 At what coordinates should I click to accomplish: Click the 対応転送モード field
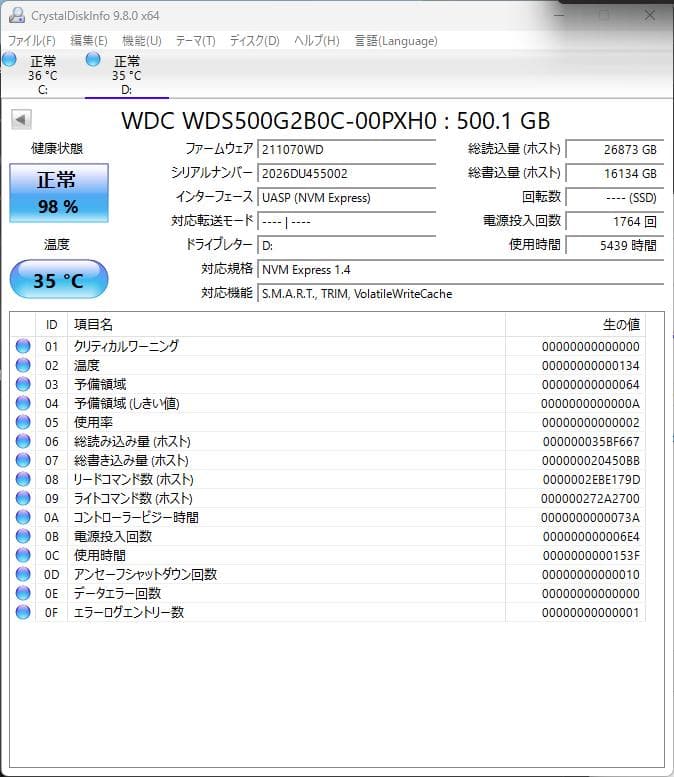346,221
